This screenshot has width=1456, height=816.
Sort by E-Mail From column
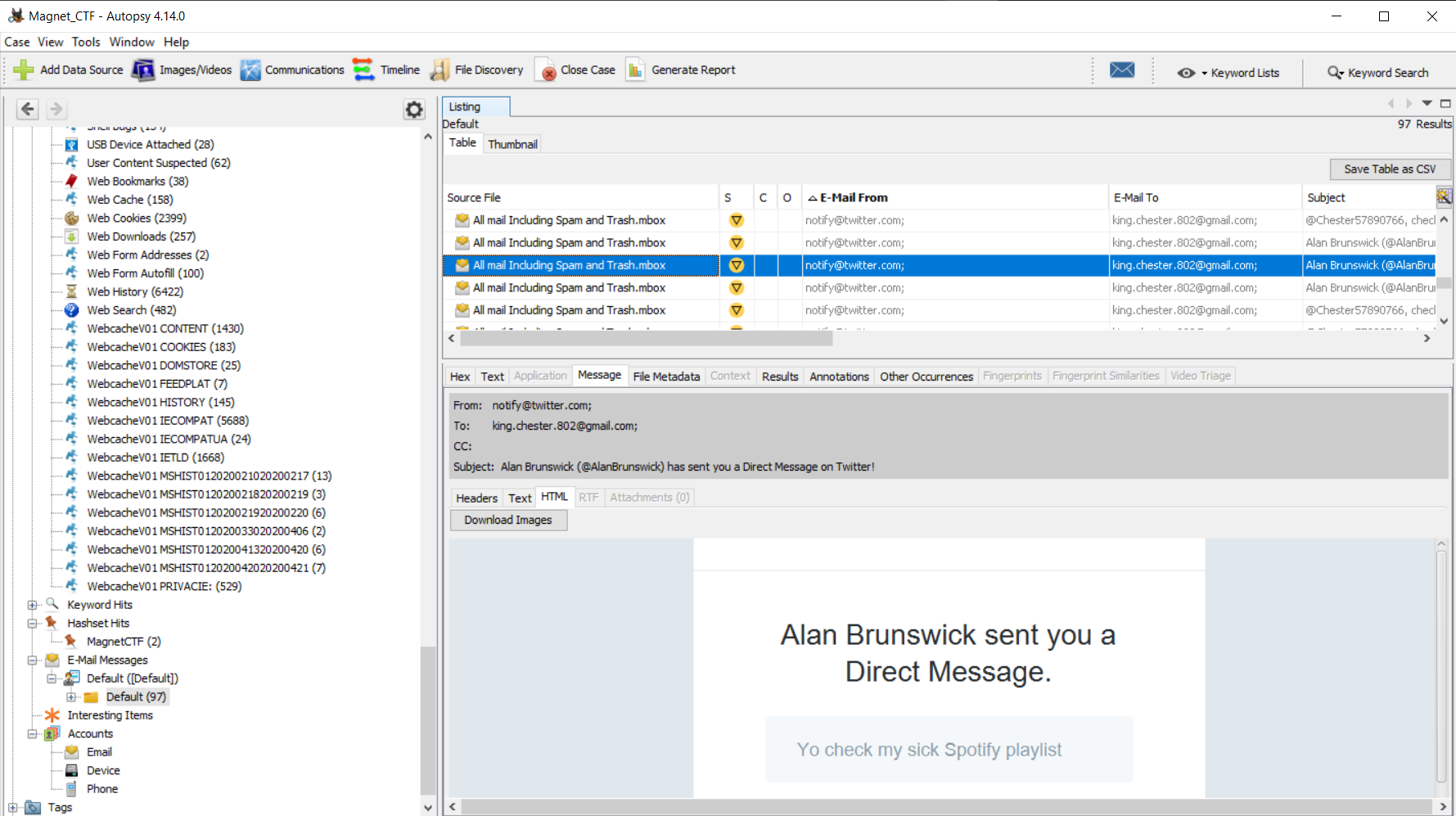[x=954, y=197]
